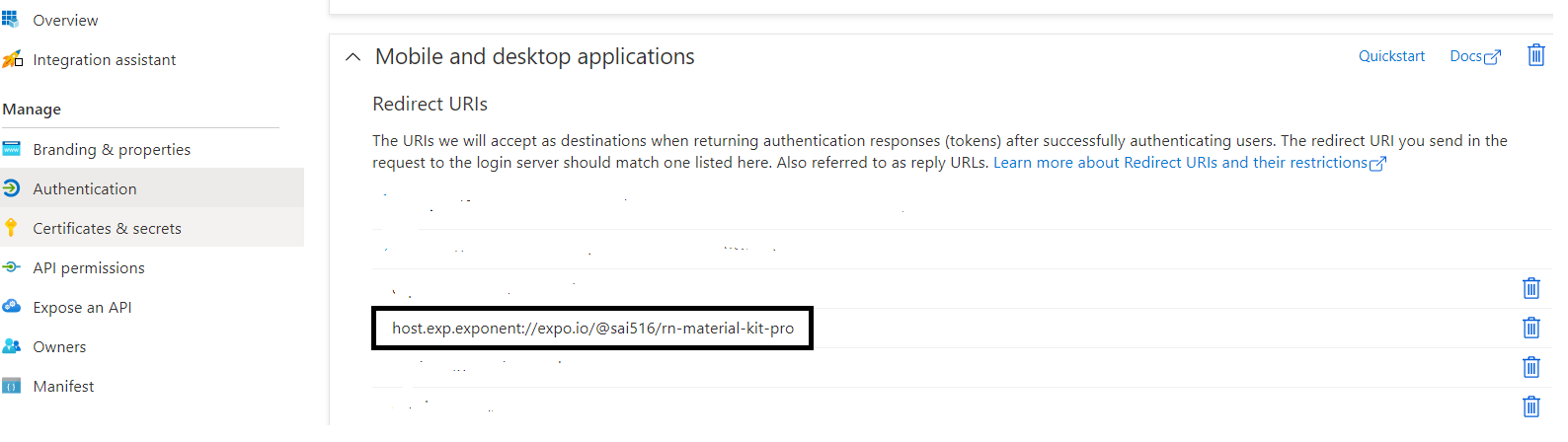Open the Overview page

point(65,20)
